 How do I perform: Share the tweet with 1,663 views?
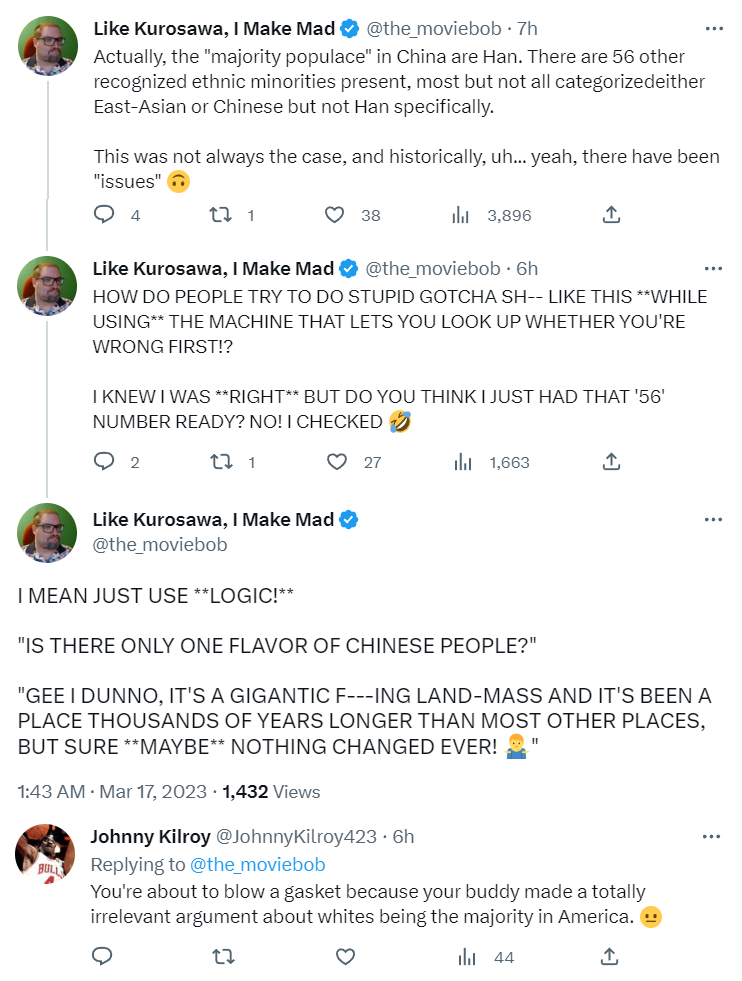(x=611, y=462)
